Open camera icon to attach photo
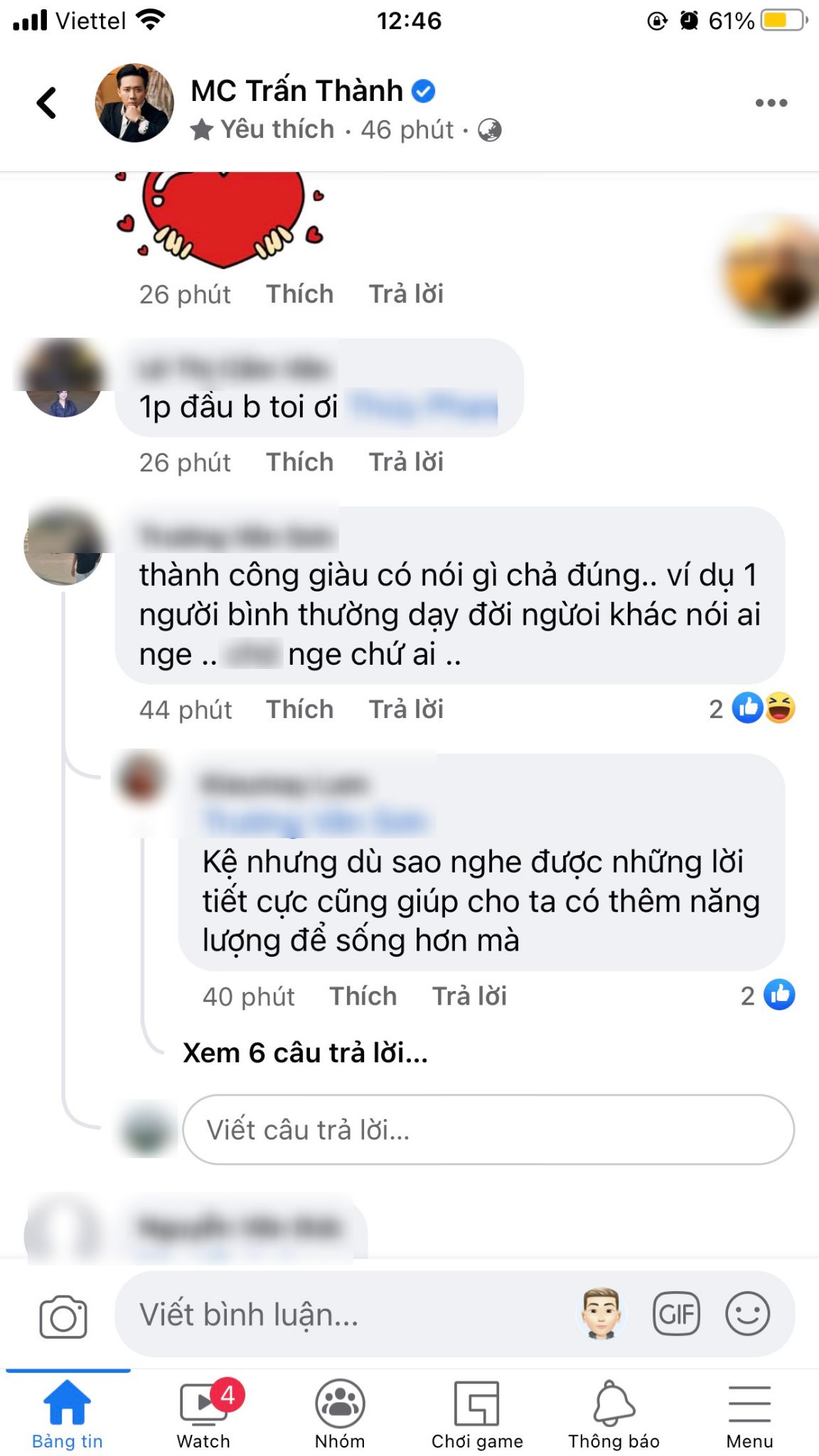 [x=63, y=1316]
